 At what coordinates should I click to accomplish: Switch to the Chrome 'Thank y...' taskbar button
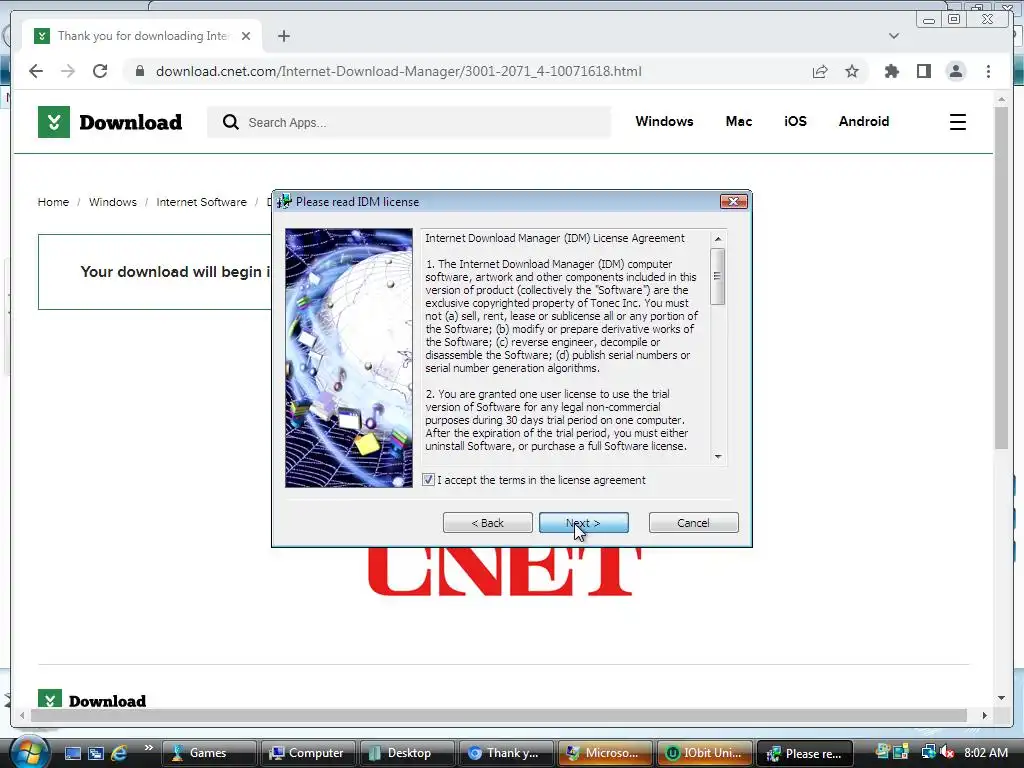tap(506, 753)
